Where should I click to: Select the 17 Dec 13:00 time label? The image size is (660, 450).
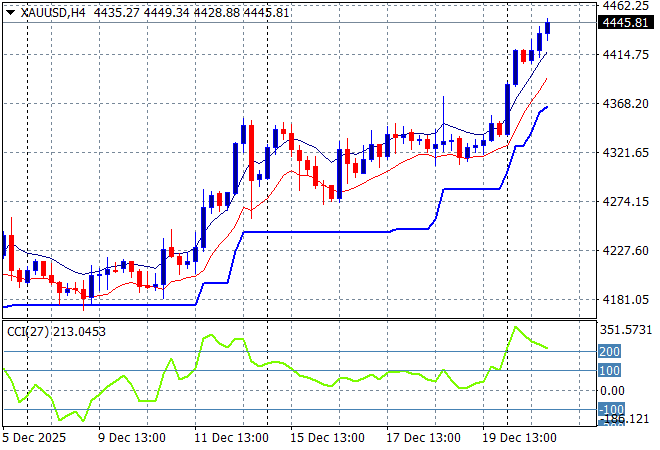coord(424,438)
